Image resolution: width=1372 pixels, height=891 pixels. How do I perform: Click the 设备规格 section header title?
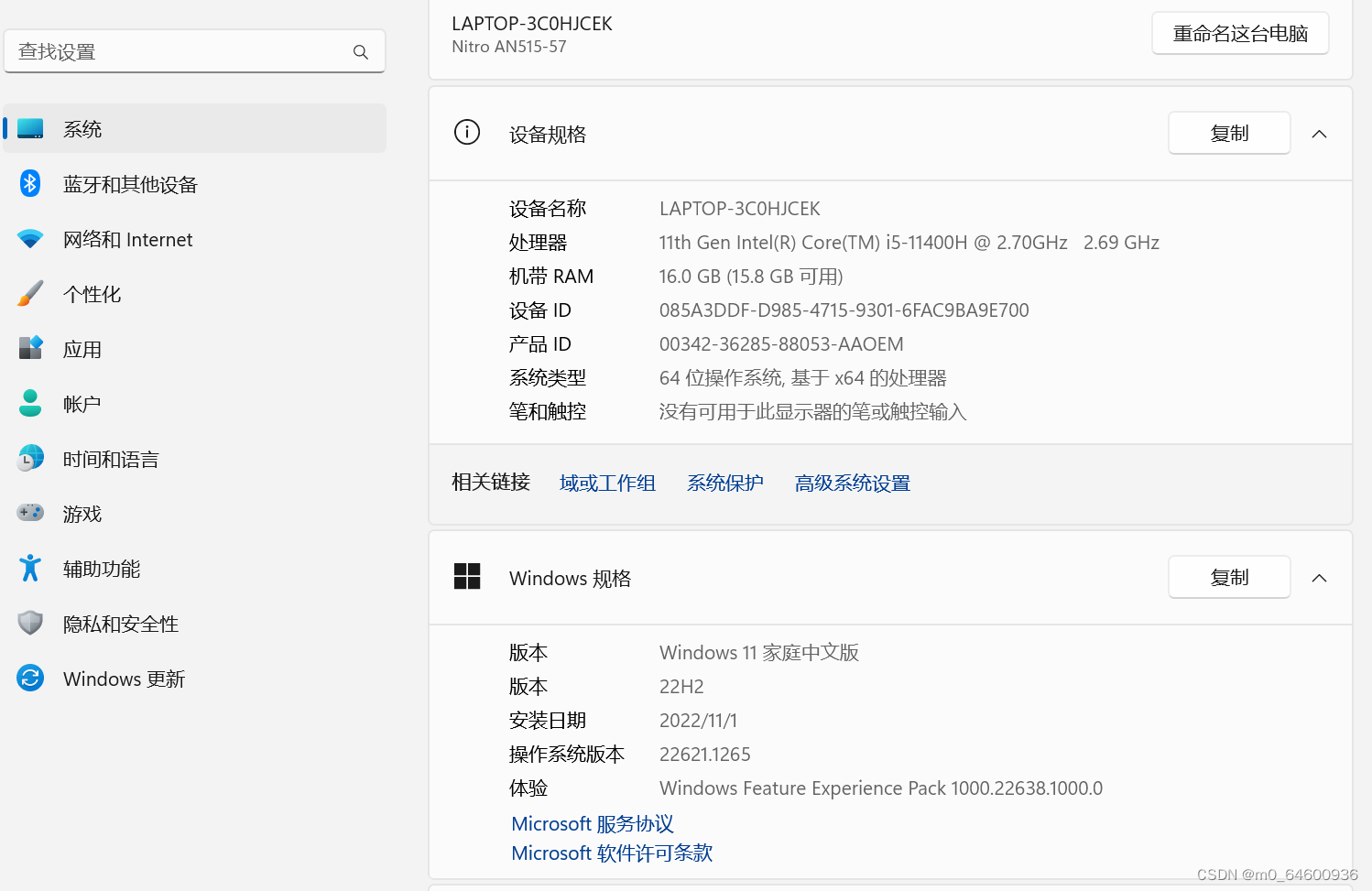tap(548, 135)
